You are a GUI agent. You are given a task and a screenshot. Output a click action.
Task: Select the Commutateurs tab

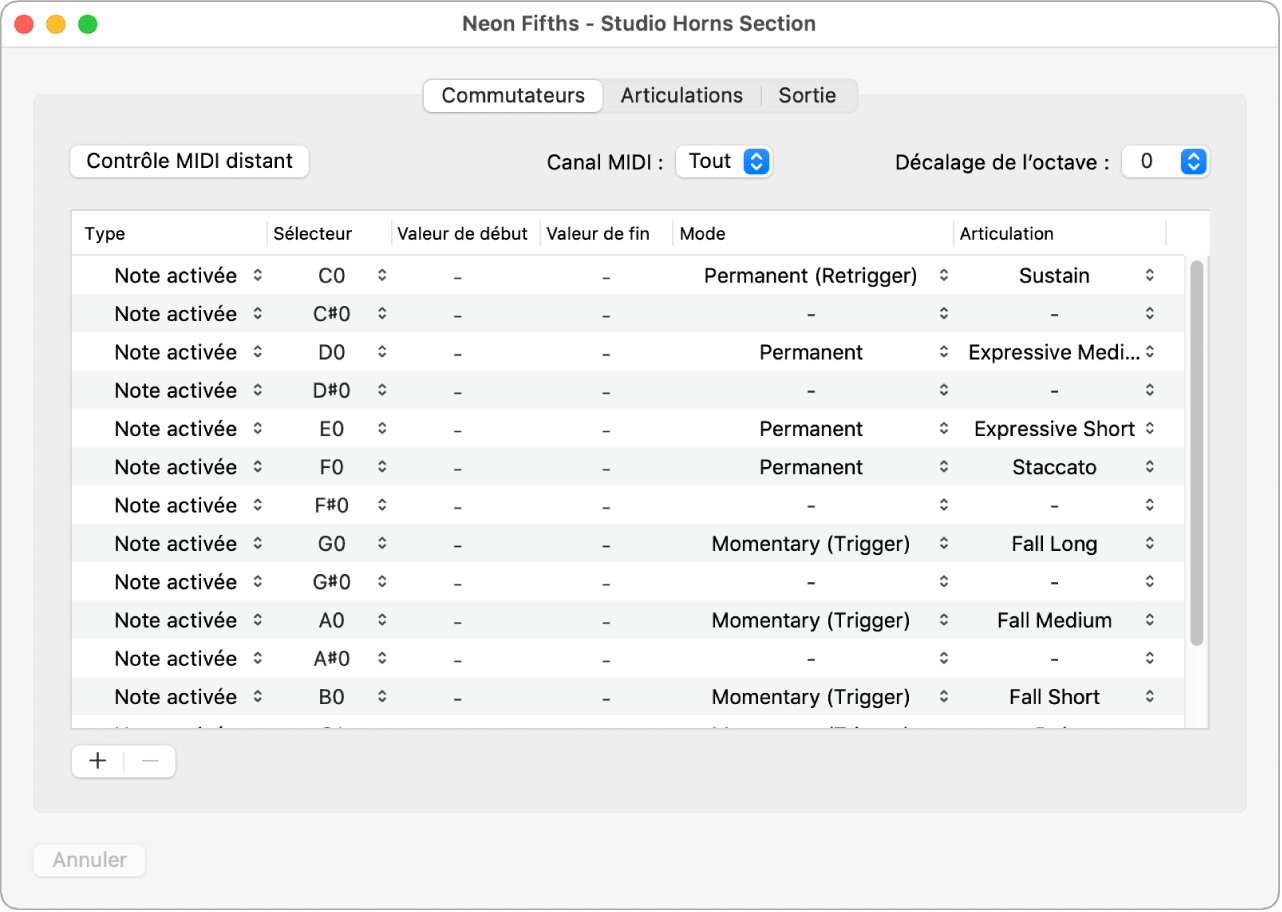513,96
